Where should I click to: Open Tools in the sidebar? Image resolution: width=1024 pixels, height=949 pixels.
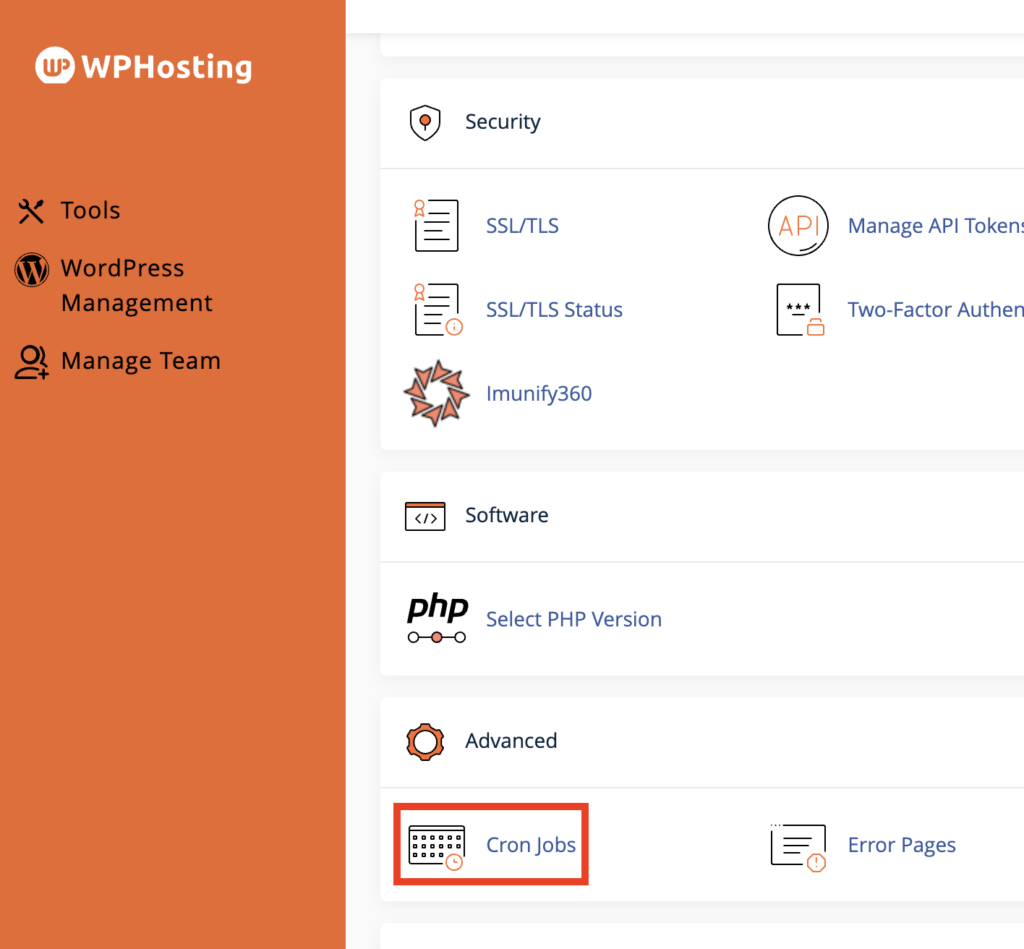click(x=90, y=211)
